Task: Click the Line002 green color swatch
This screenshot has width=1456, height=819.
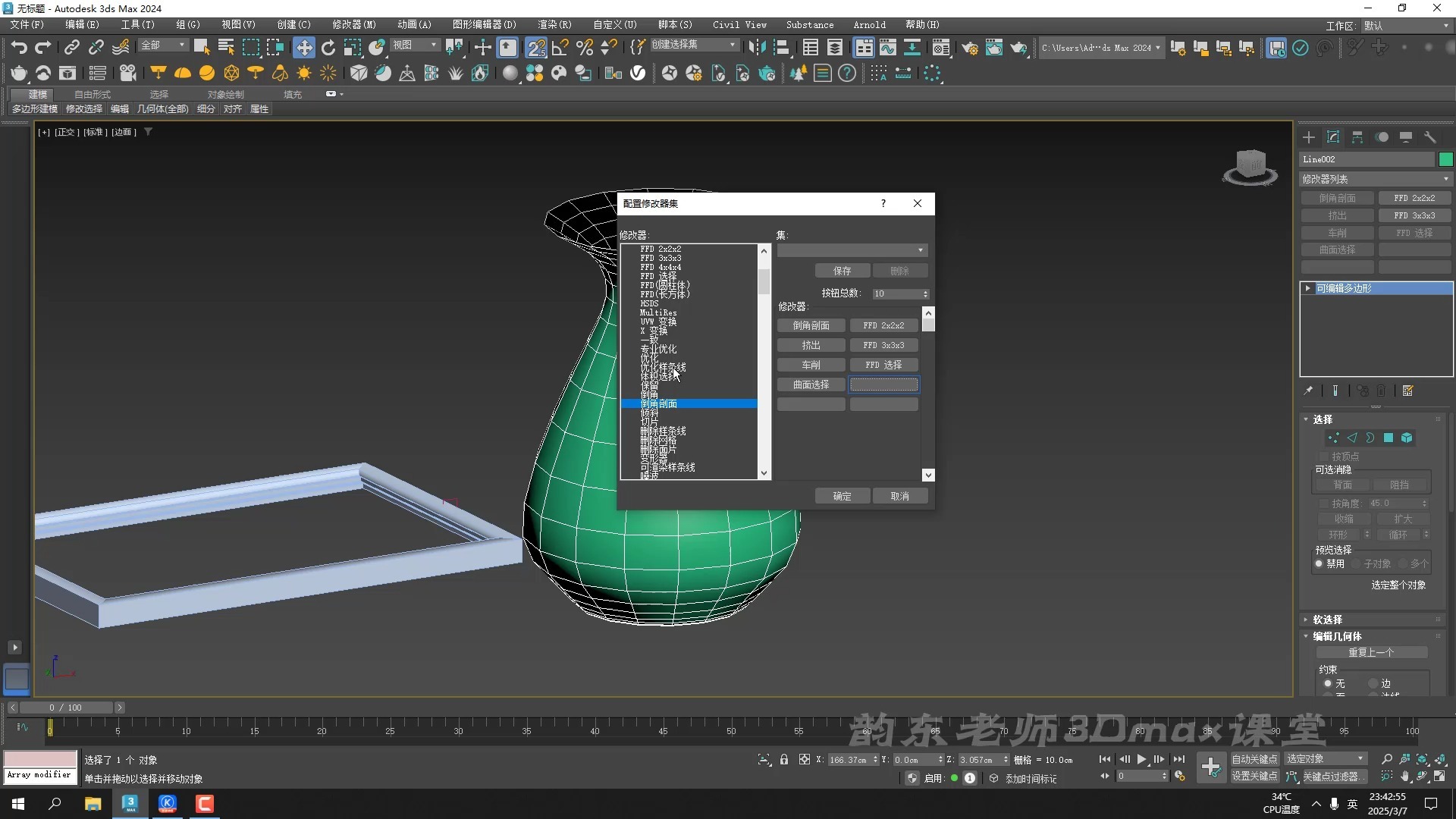Action: 1445,159
